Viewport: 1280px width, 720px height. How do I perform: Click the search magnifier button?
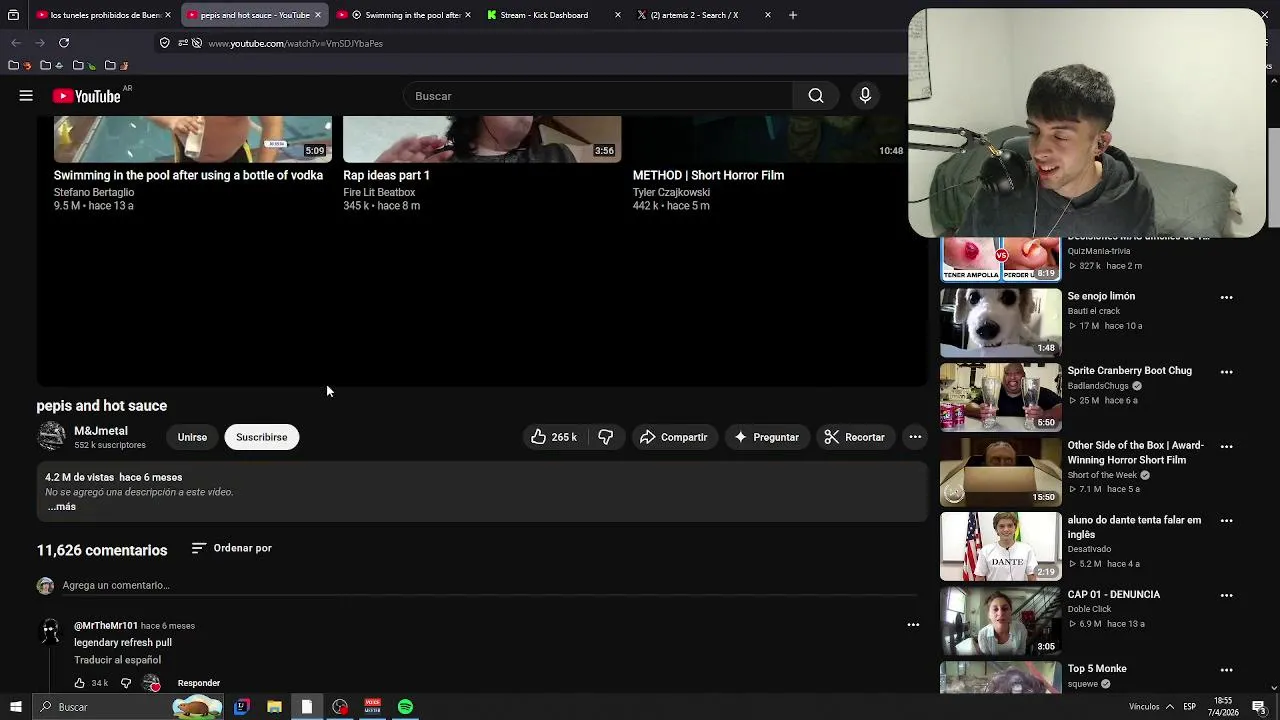click(816, 96)
